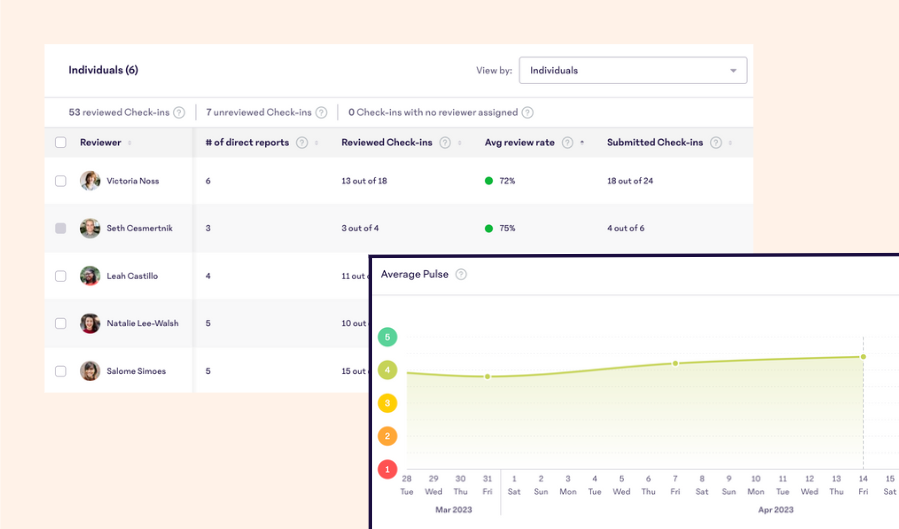Click help icon next to unreviewed Check-ins
The height and width of the screenshot is (529, 899).
tap(321, 113)
